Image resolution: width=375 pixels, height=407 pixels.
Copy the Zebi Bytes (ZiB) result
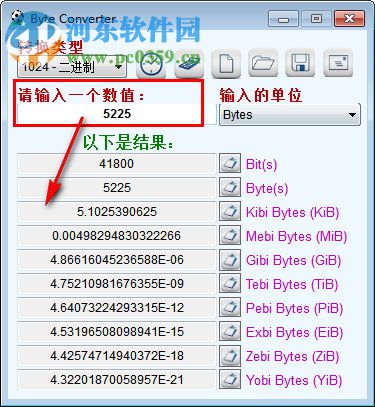(x=230, y=355)
